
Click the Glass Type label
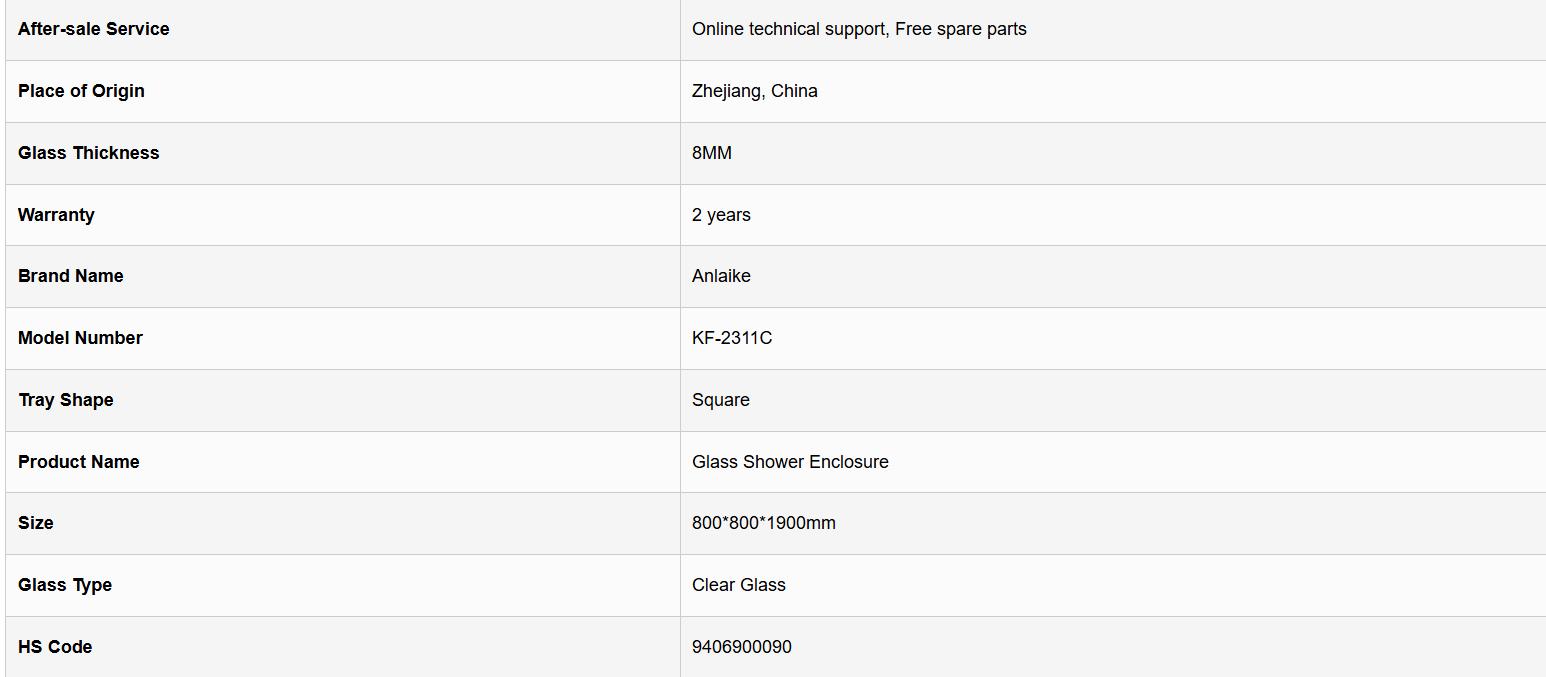click(x=65, y=585)
